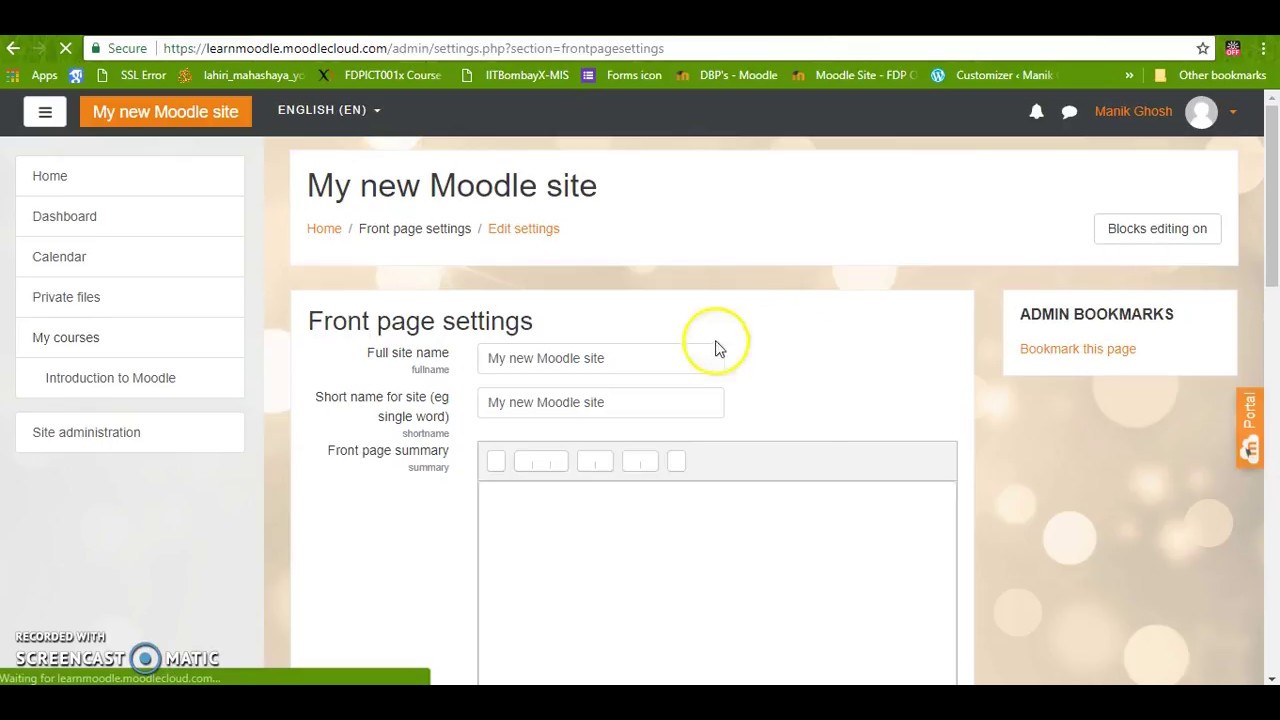Click the red browser extension icon
The image size is (1280, 720).
1233,48
